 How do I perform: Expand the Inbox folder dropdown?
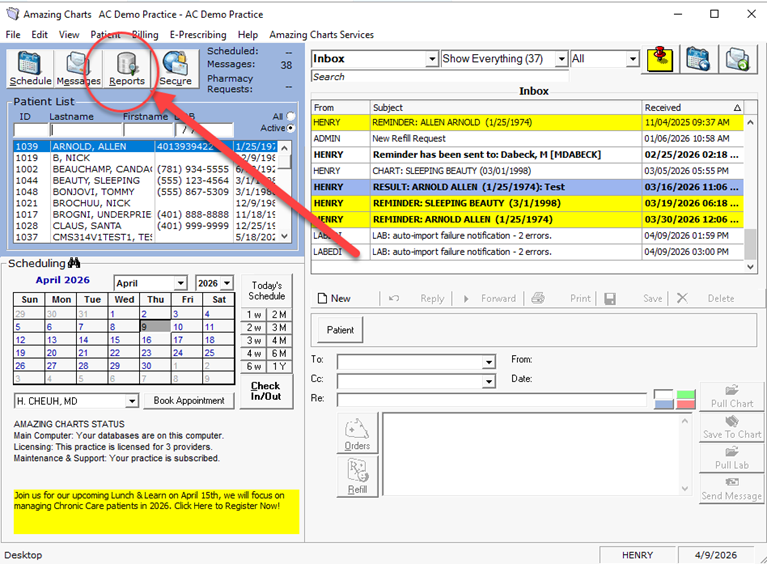[432, 59]
